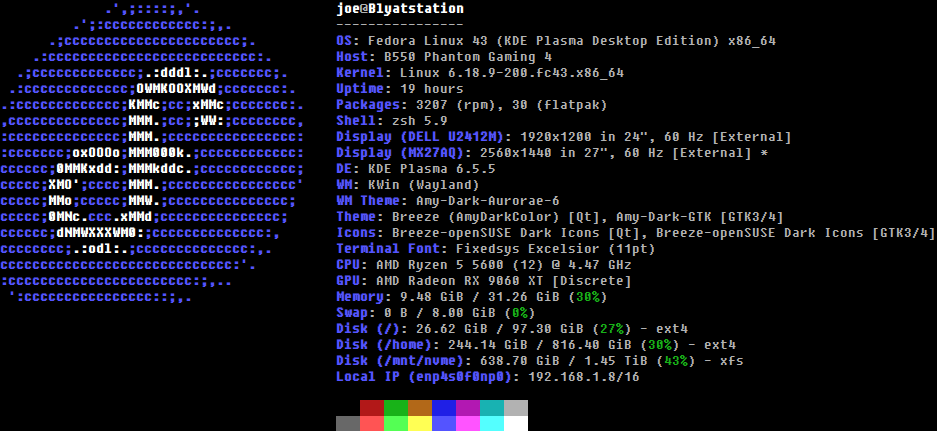937x431 pixels.
Task: Click '30 (flatpak)' package count
Action: coord(559,105)
